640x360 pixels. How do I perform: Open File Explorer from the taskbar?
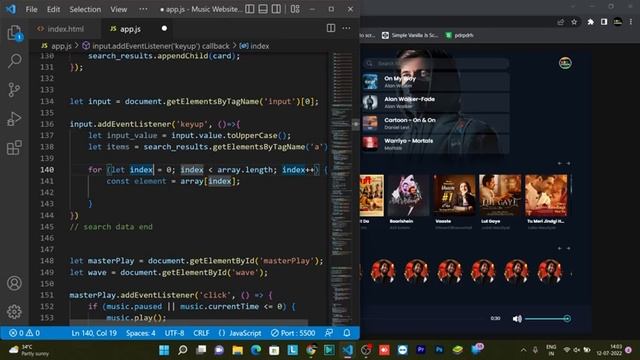(x=238, y=350)
